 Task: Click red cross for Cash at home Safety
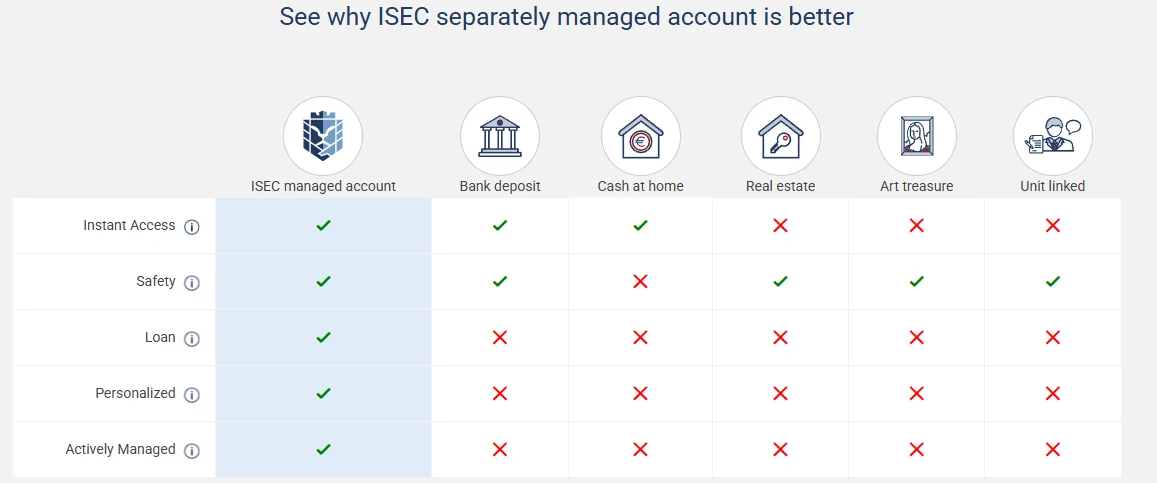[640, 281]
